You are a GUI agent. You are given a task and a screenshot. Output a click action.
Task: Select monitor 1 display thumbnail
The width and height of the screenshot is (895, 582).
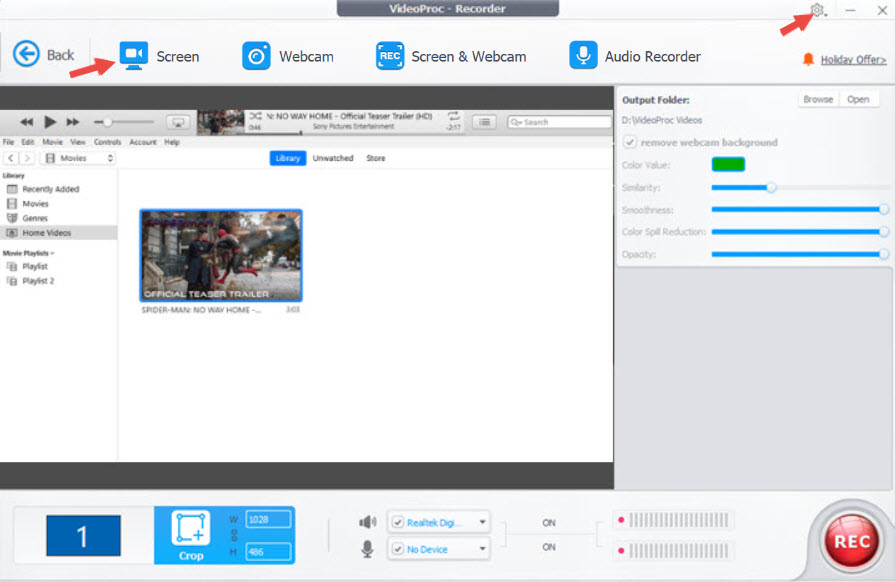83,535
